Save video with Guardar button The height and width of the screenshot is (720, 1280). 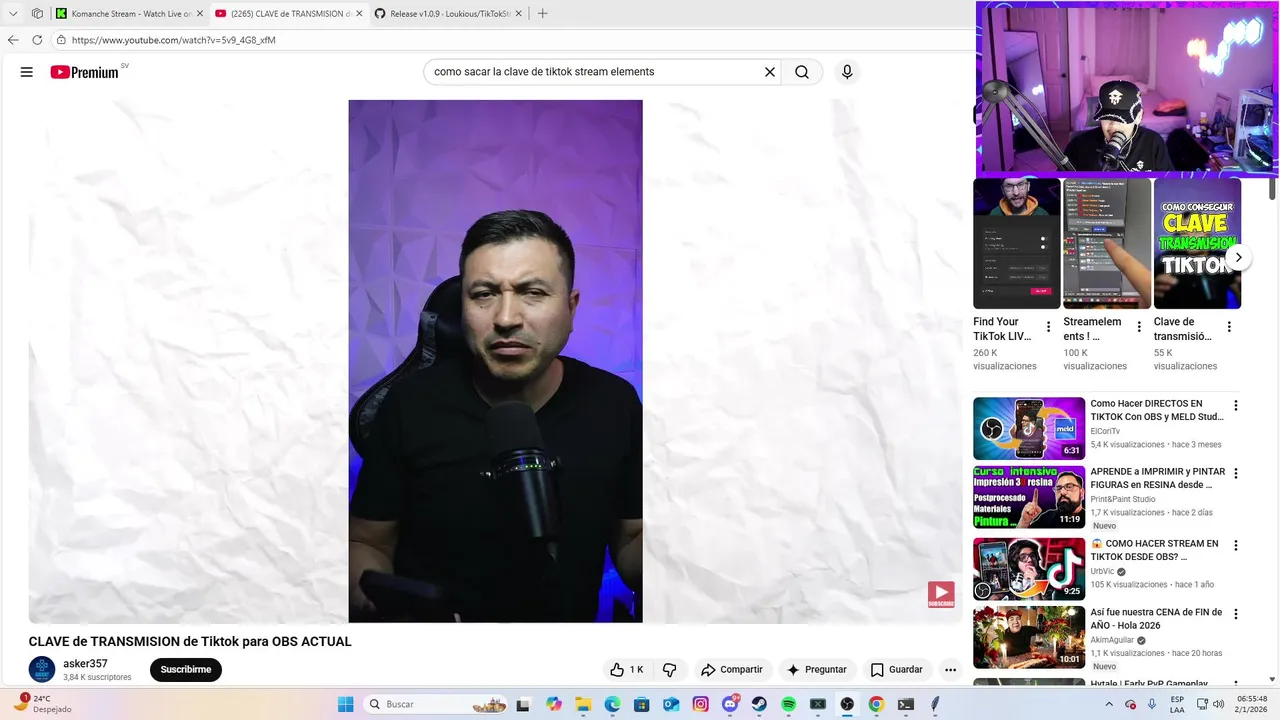897,670
